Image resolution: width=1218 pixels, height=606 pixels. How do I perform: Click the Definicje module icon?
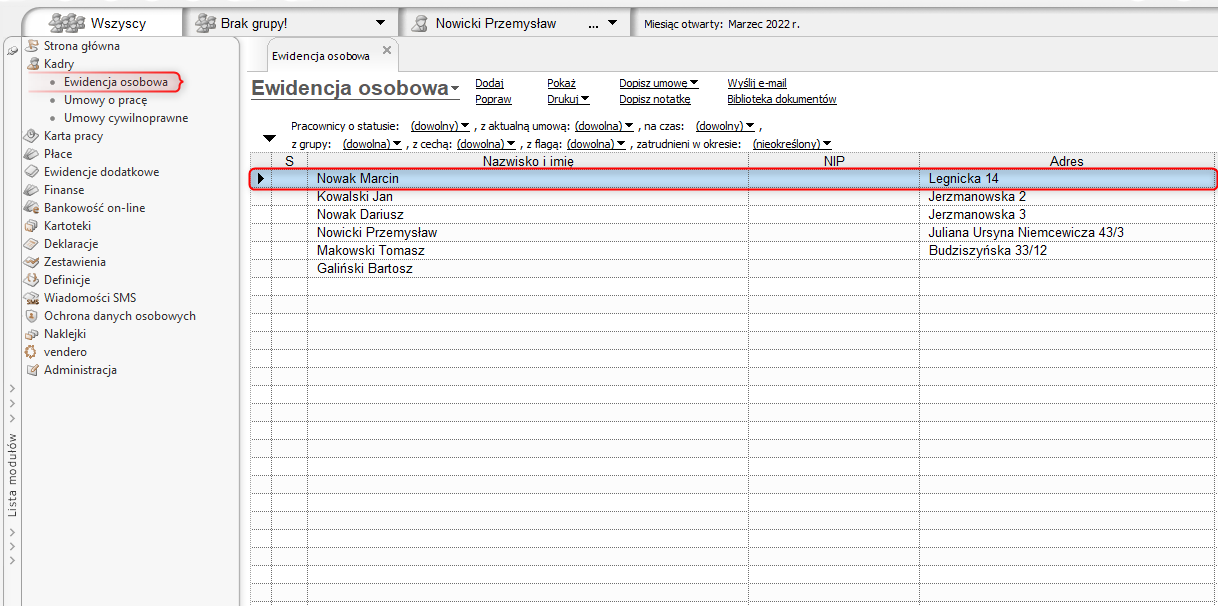tap(33, 280)
